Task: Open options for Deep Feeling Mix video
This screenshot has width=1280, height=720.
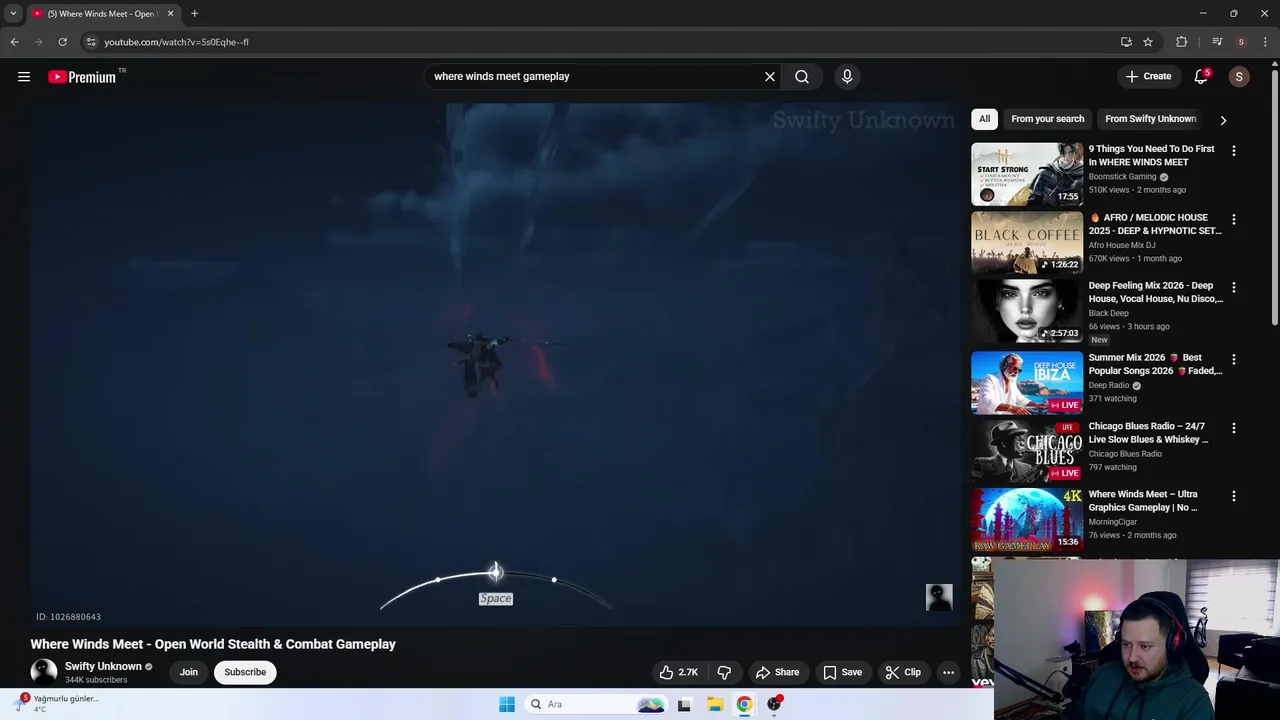Action: tap(1233, 288)
